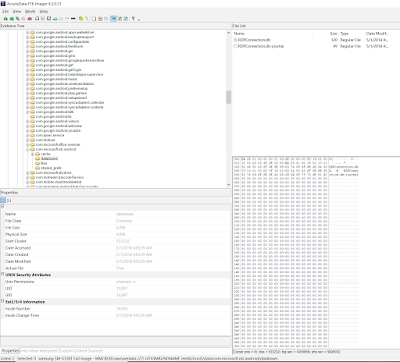Click the Unix Permissions property row

115,281
